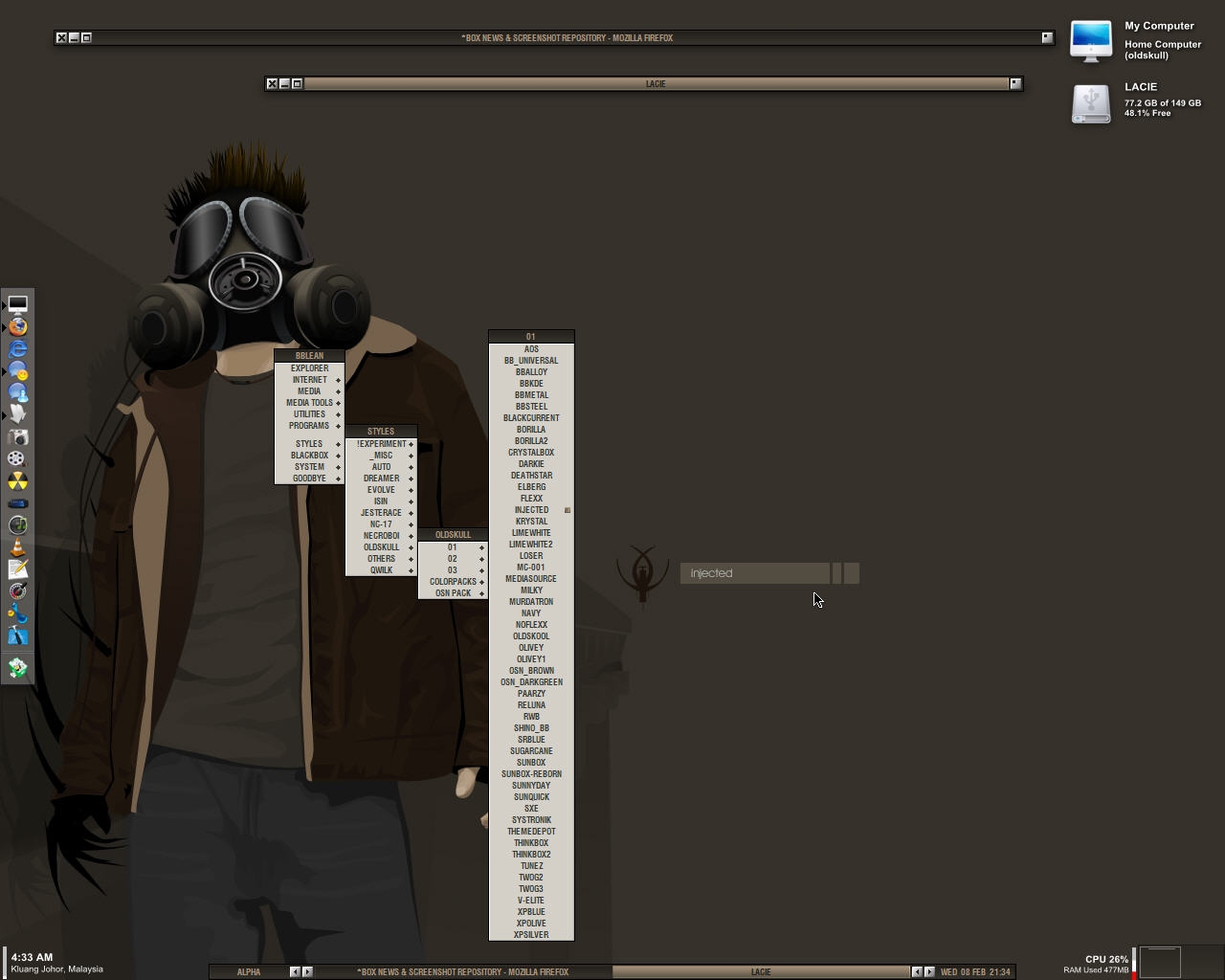
Task: Apply the AOS style
Action: [531, 349]
